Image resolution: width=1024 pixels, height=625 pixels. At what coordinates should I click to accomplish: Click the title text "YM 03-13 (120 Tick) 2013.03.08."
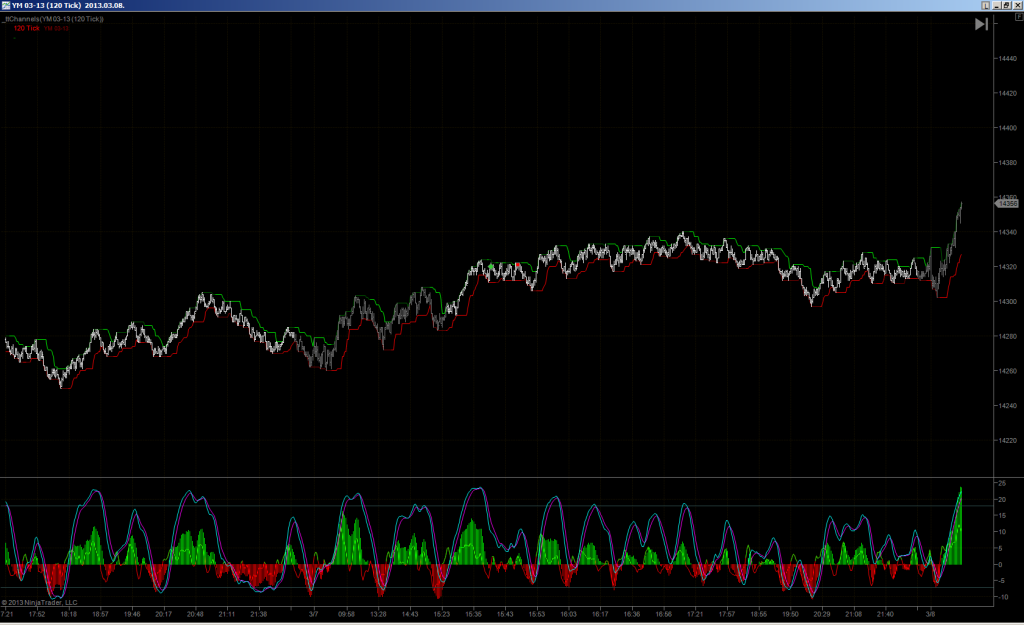point(68,5)
